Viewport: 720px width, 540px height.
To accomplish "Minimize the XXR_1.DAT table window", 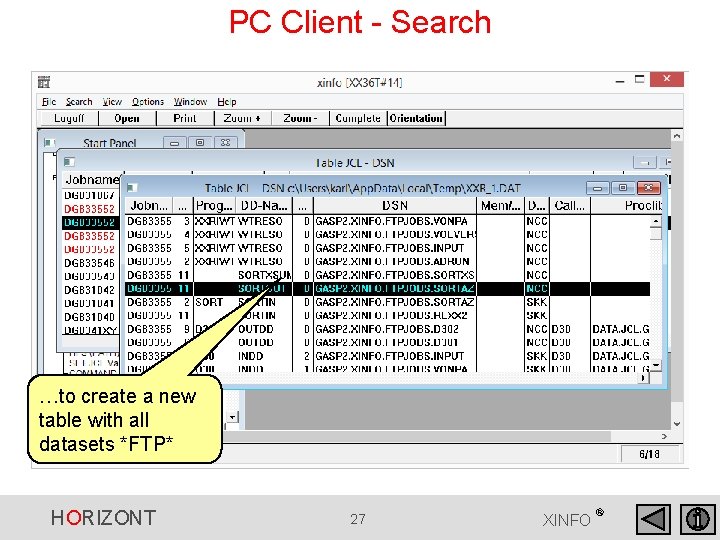I will 597,188.
